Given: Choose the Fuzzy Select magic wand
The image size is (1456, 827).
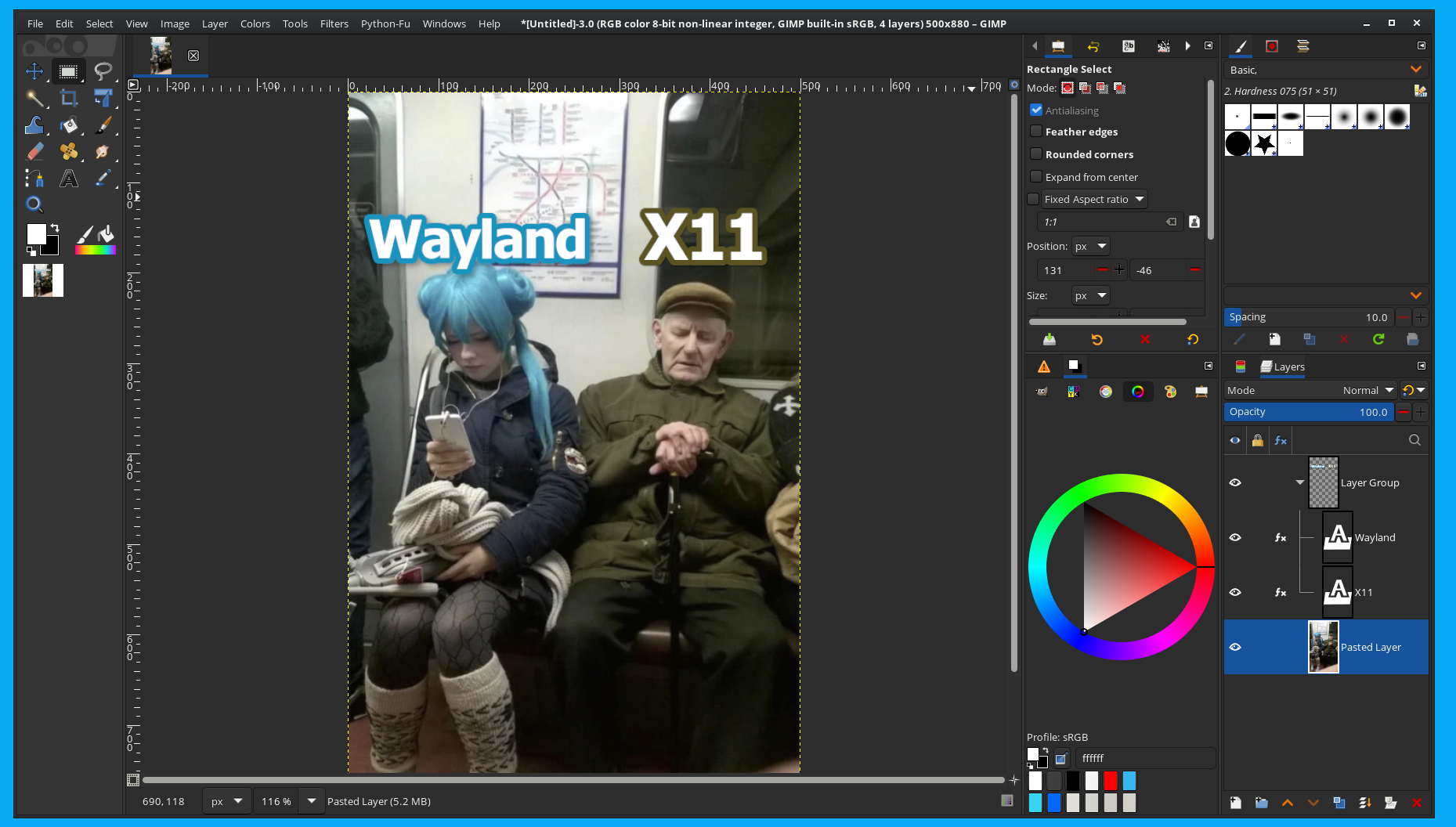Looking at the screenshot, I should click(x=34, y=98).
